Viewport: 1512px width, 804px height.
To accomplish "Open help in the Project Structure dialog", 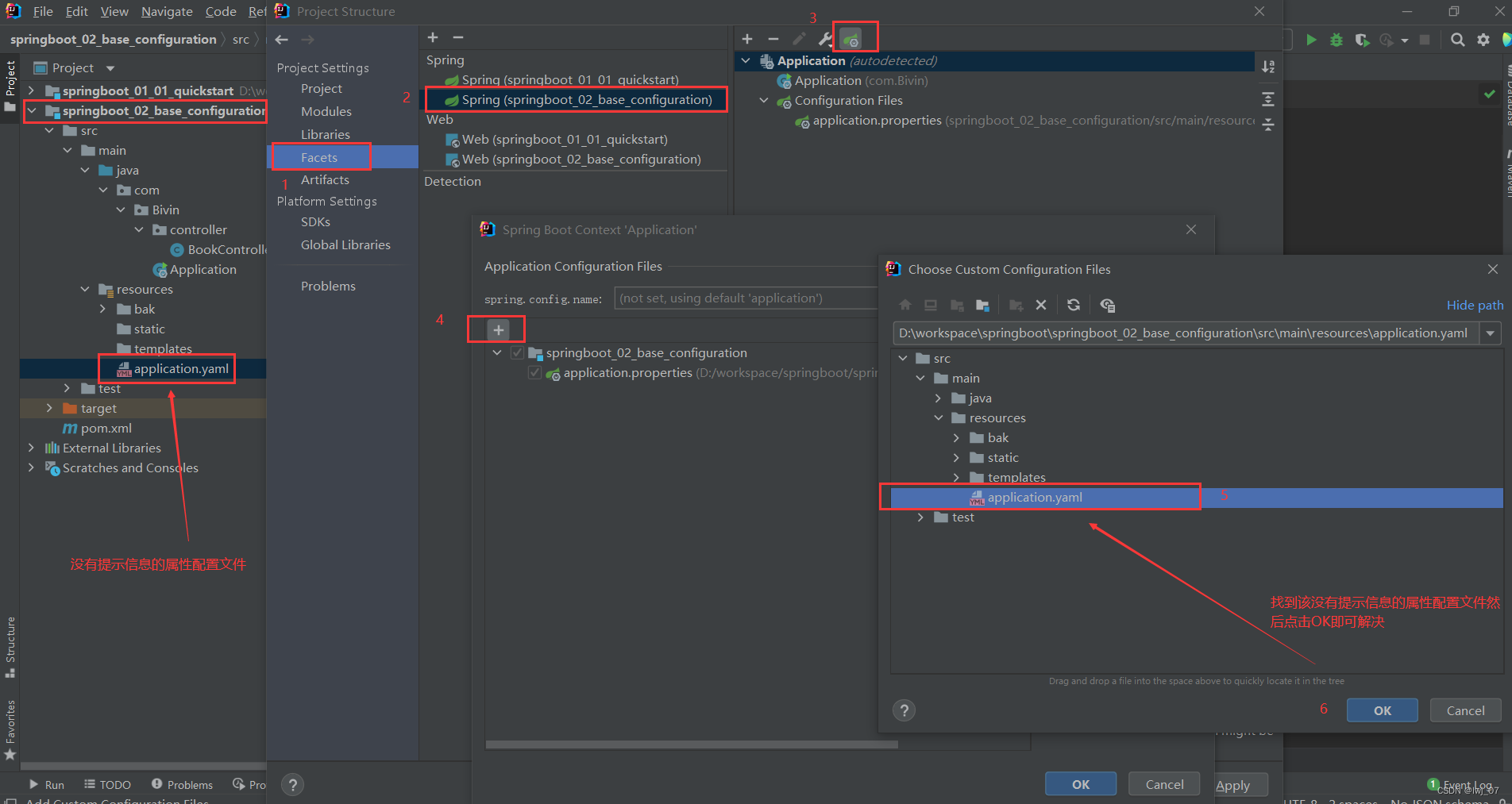I will [293, 785].
